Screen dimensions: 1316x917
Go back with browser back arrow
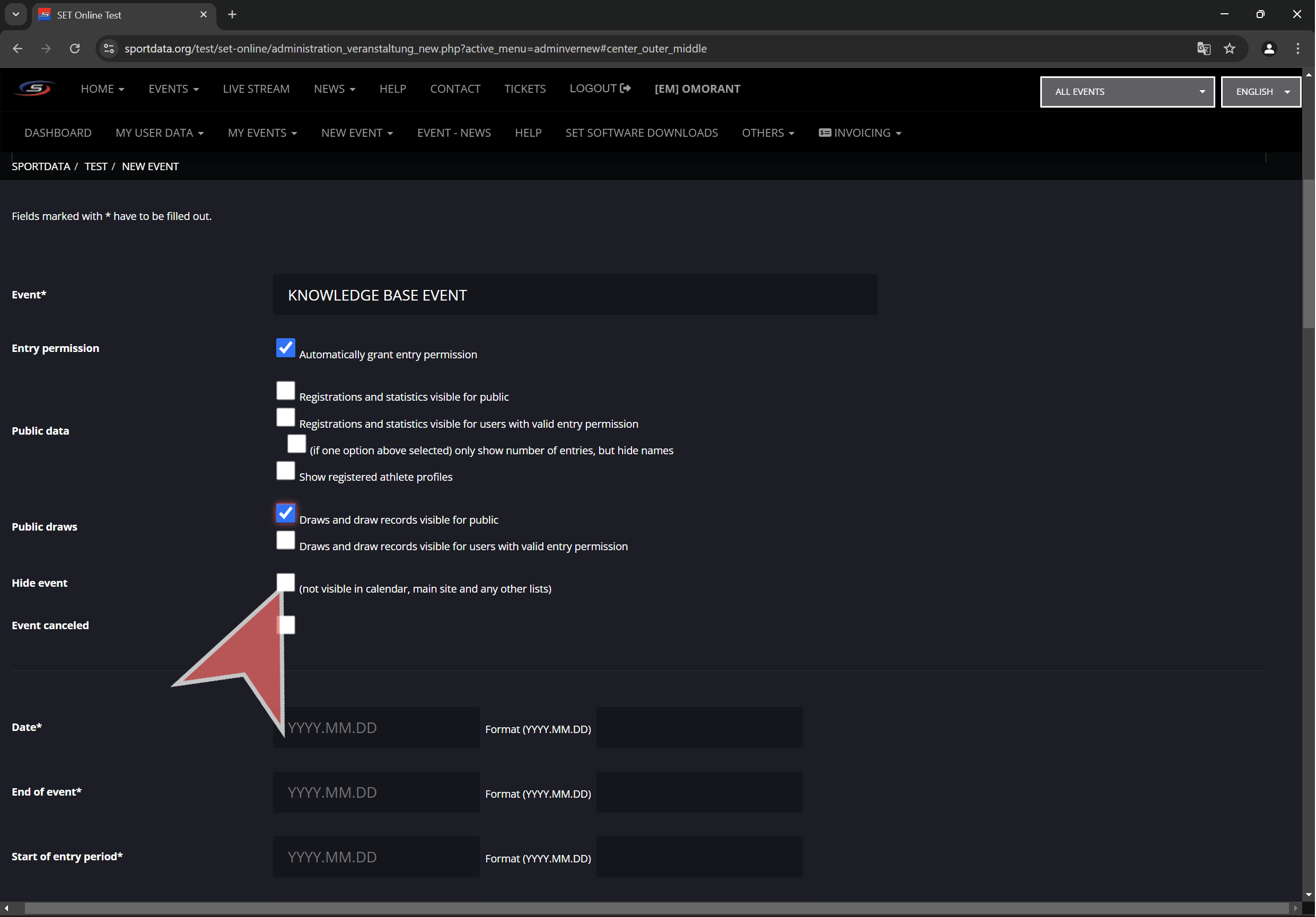(17, 49)
